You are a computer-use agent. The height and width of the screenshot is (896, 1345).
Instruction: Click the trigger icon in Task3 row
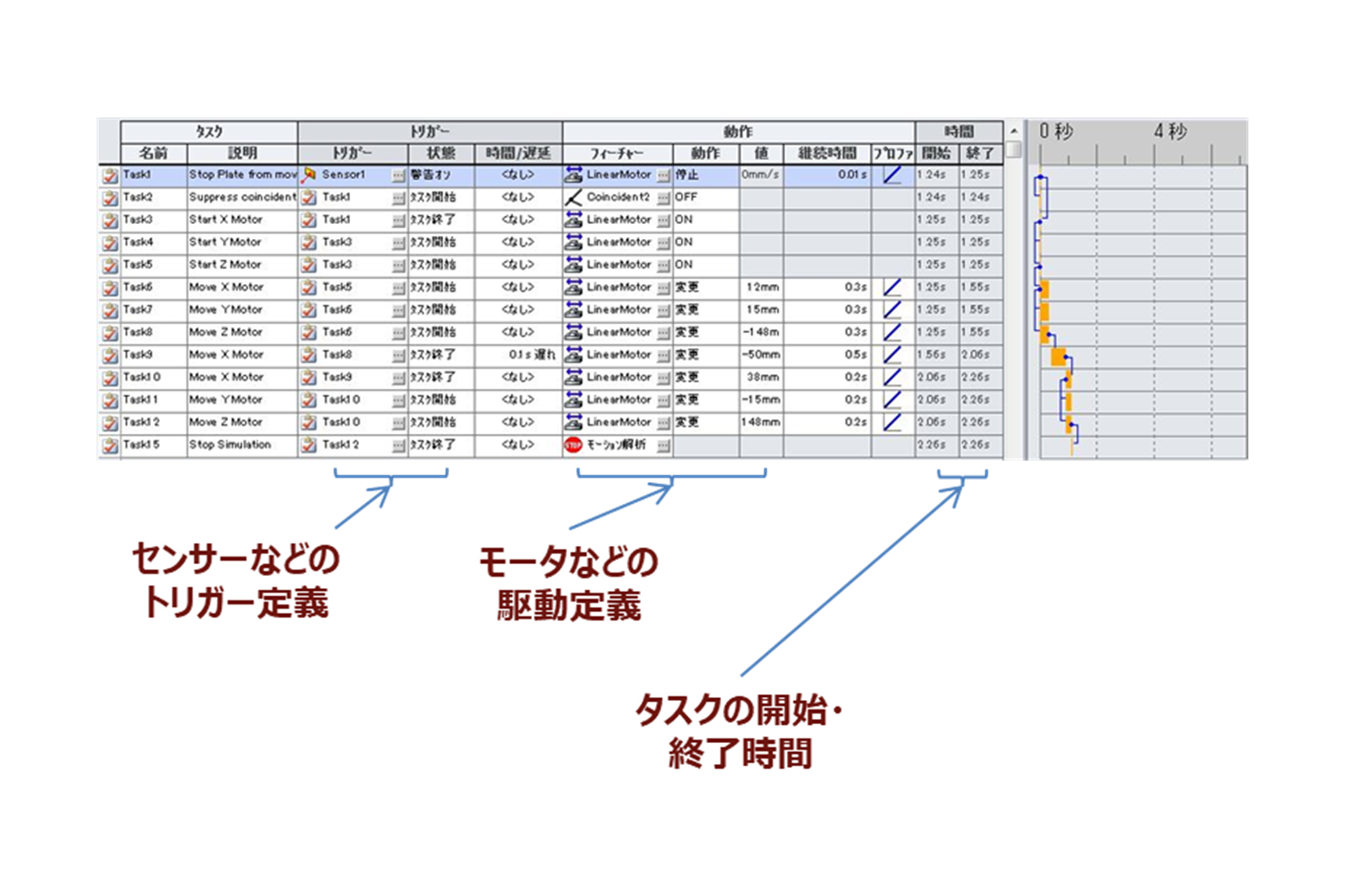tap(309, 220)
